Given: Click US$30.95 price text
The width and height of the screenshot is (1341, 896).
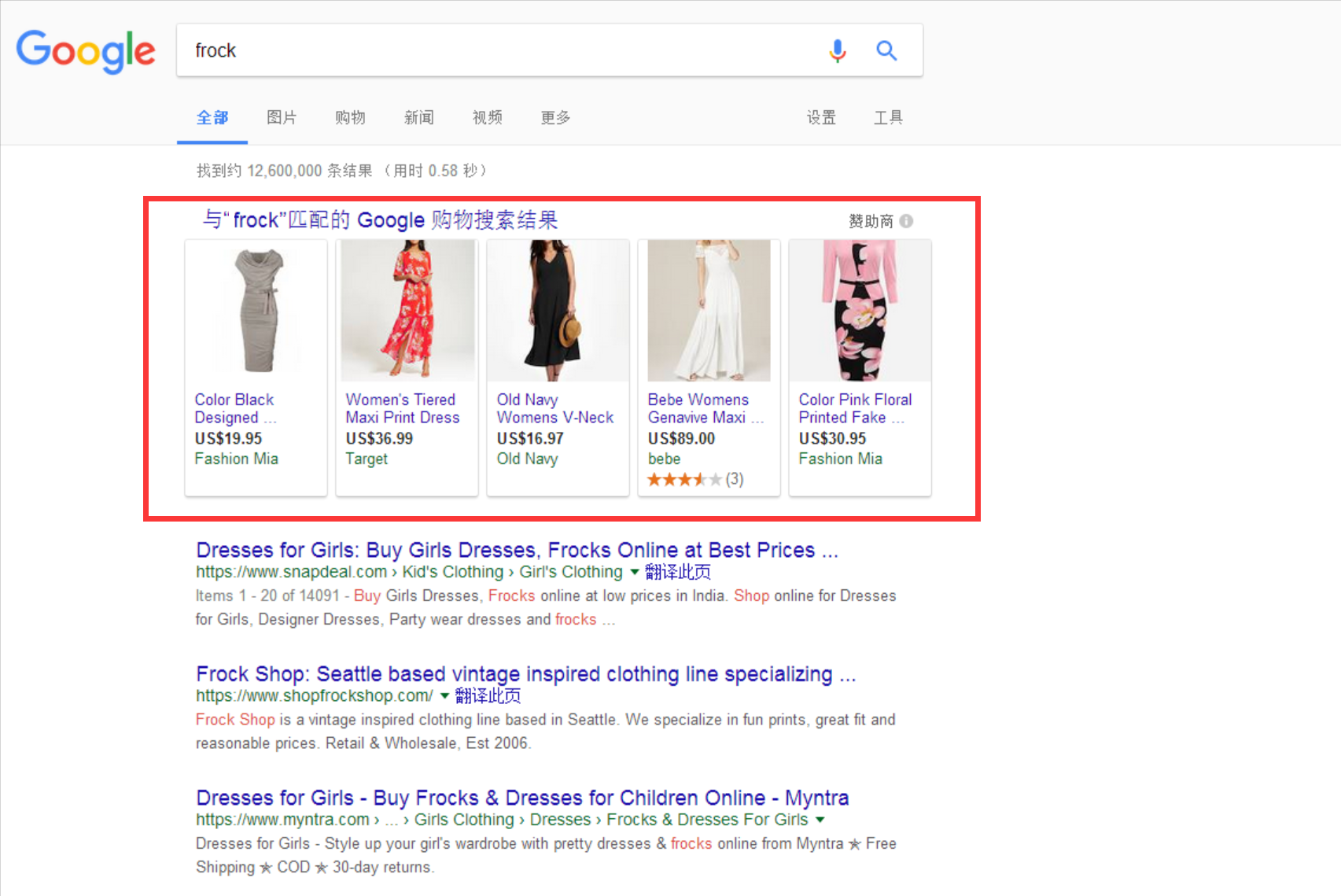Looking at the screenshot, I should coord(832,439).
